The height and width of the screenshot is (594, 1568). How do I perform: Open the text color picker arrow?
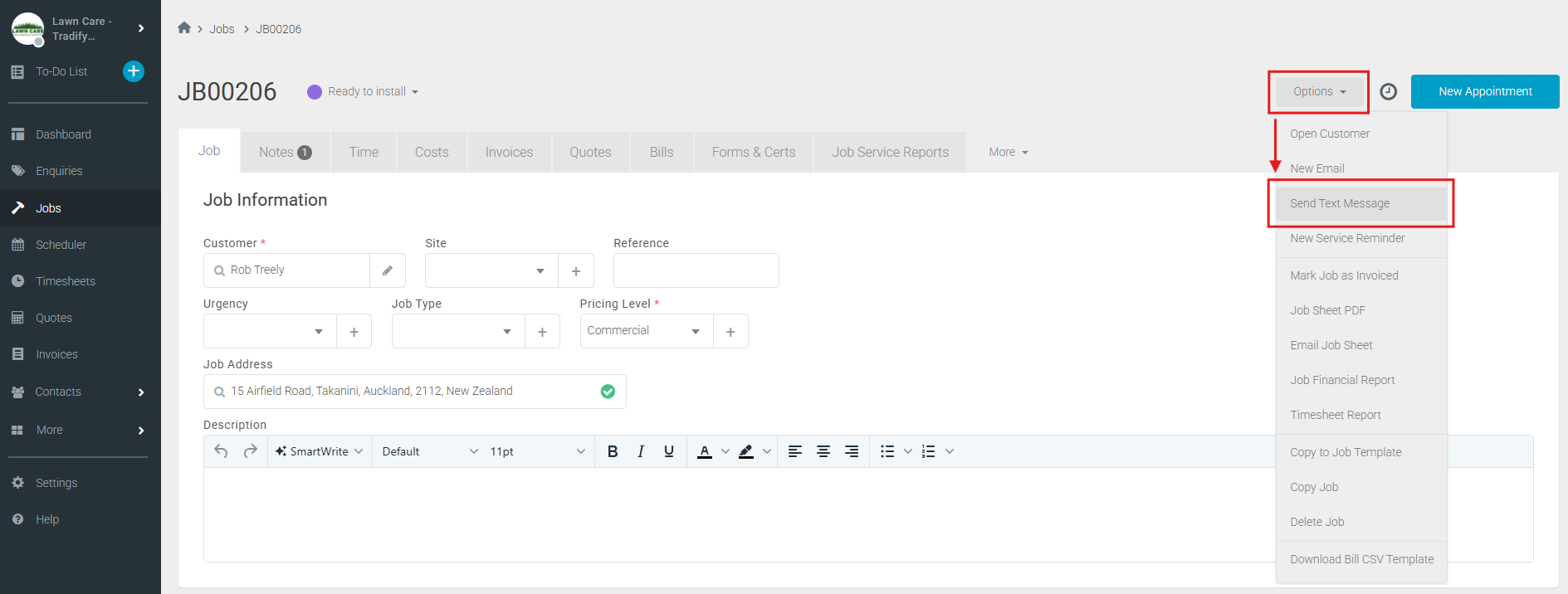point(725,451)
